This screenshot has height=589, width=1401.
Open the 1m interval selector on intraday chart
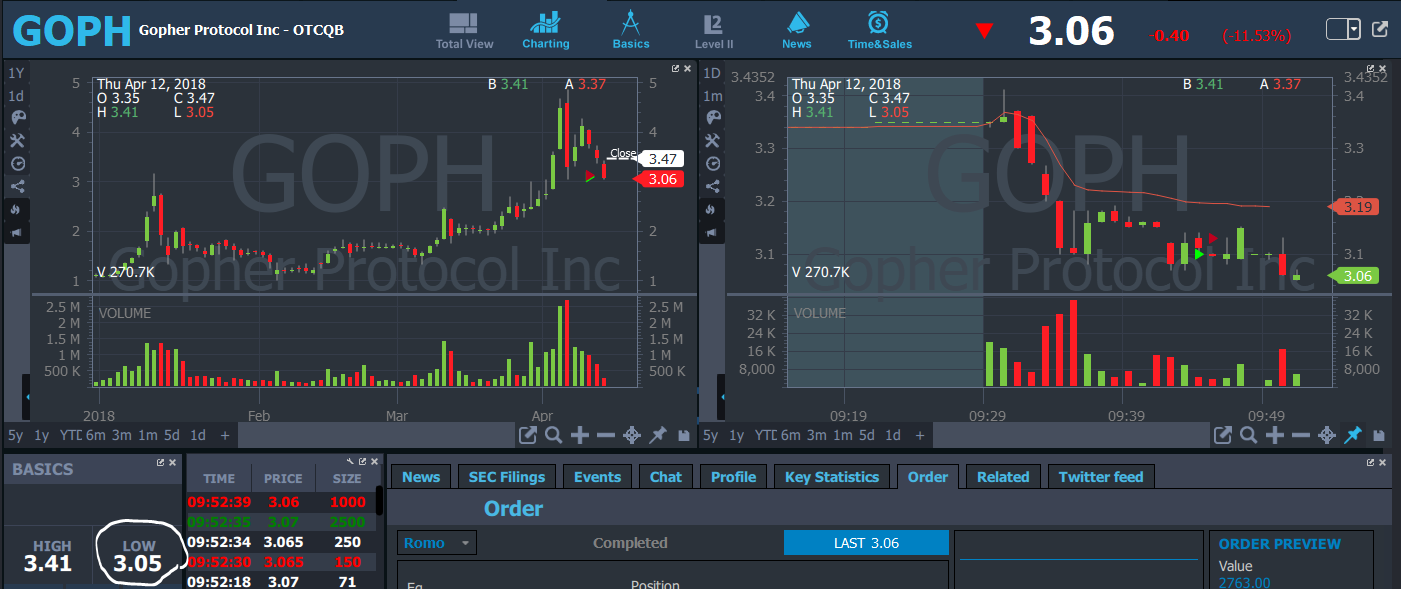(712, 96)
